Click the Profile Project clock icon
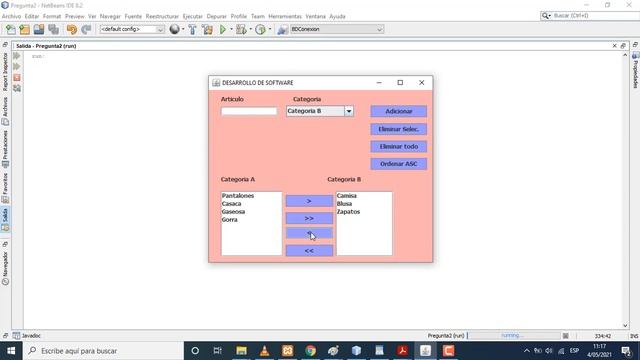 pyautogui.click(x=260, y=29)
